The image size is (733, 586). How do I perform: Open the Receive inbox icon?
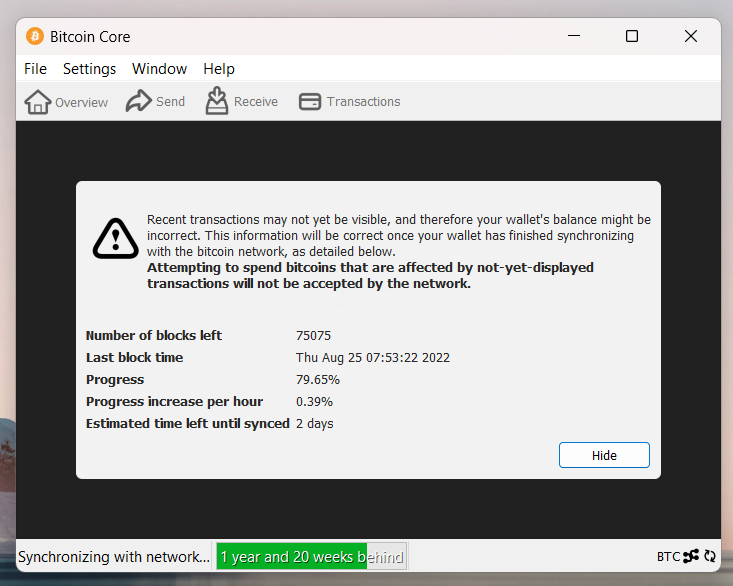(216, 101)
